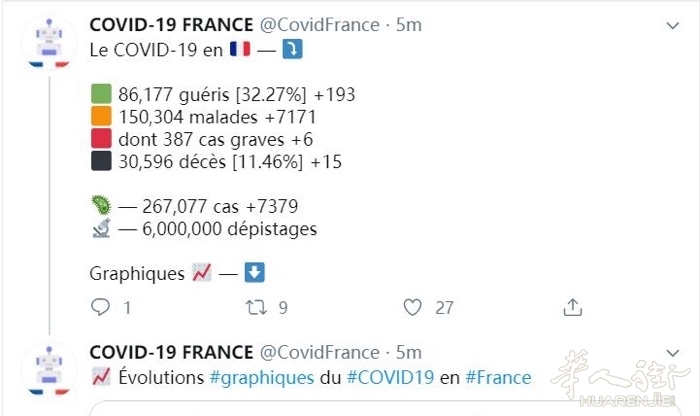Open share options for the first tweet
This screenshot has width=700, height=416.
pos(573,307)
